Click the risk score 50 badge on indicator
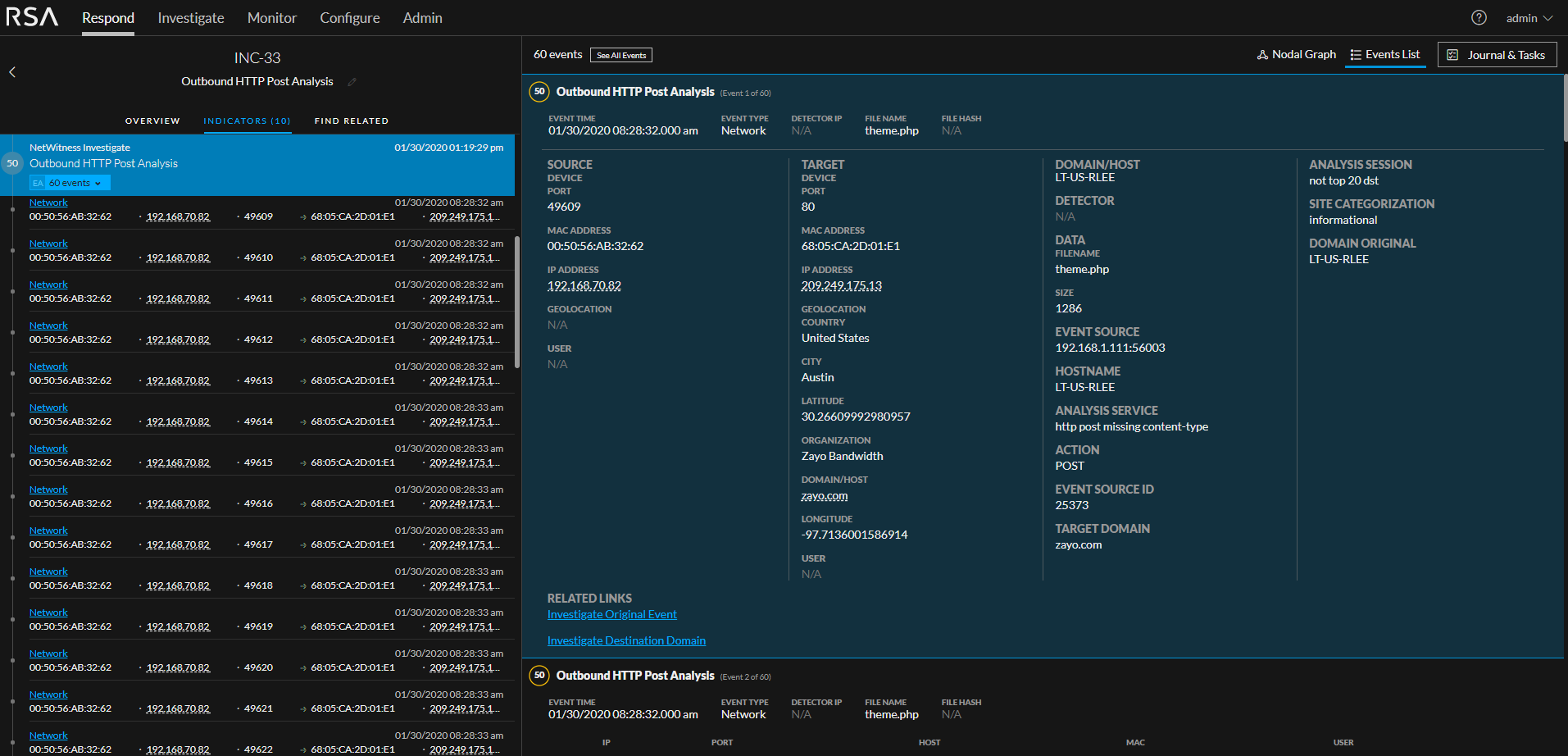1568x756 pixels. click(x=12, y=163)
